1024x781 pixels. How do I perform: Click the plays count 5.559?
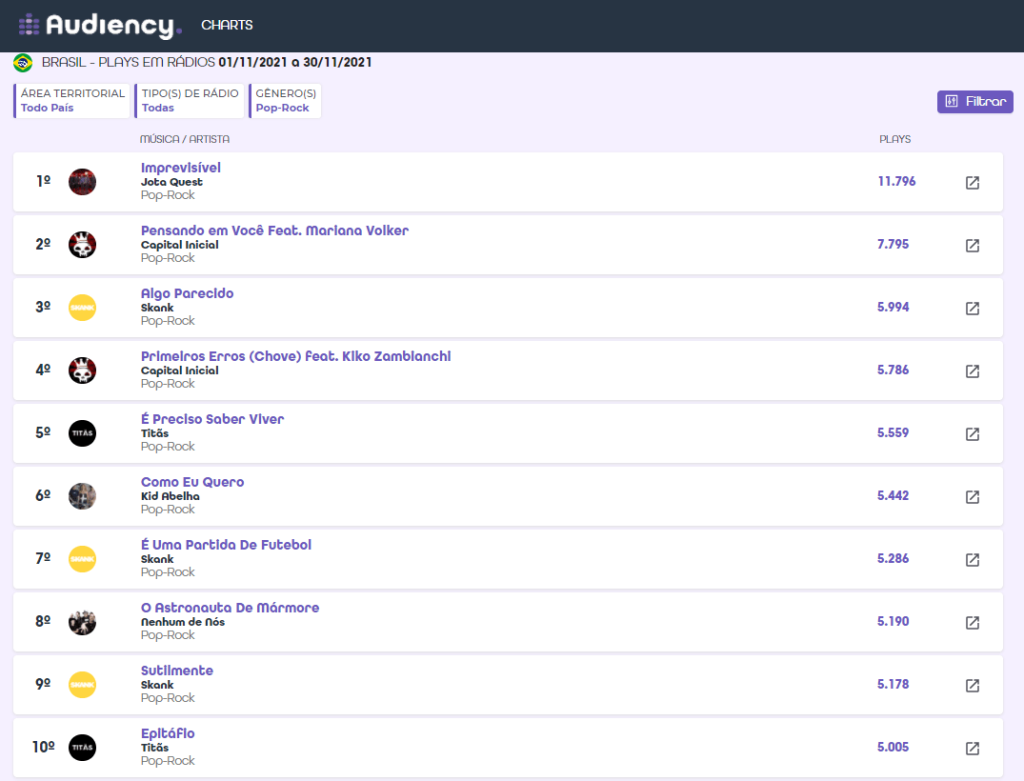(x=893, y=432)
